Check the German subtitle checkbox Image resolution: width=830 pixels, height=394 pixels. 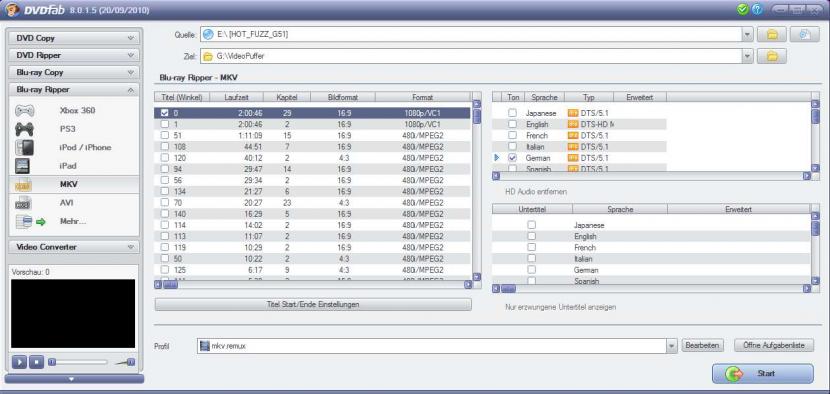pos(531,270)
